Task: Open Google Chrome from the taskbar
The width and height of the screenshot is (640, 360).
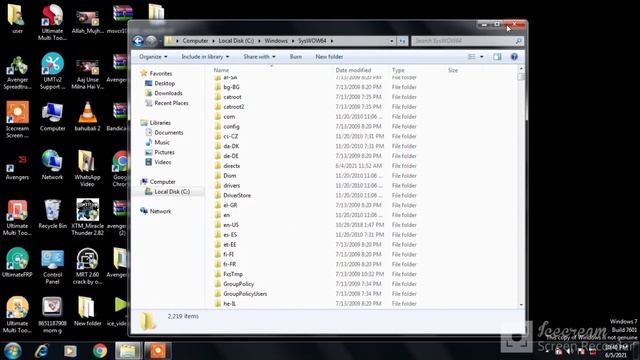Action: tap(100, 351)
